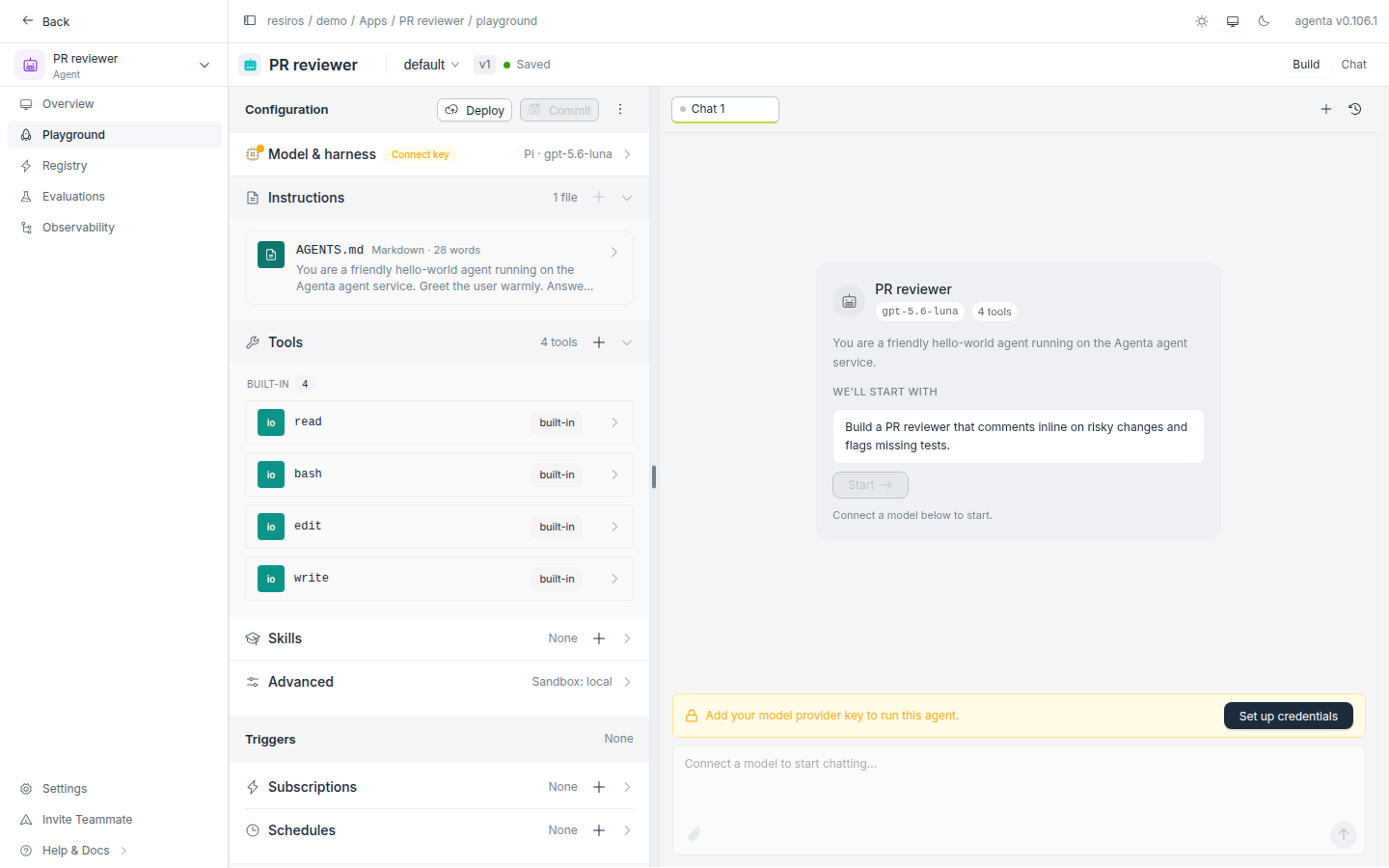Click the v1 version badge
This screenshot has width=1389, height=868.
[484, 65]
